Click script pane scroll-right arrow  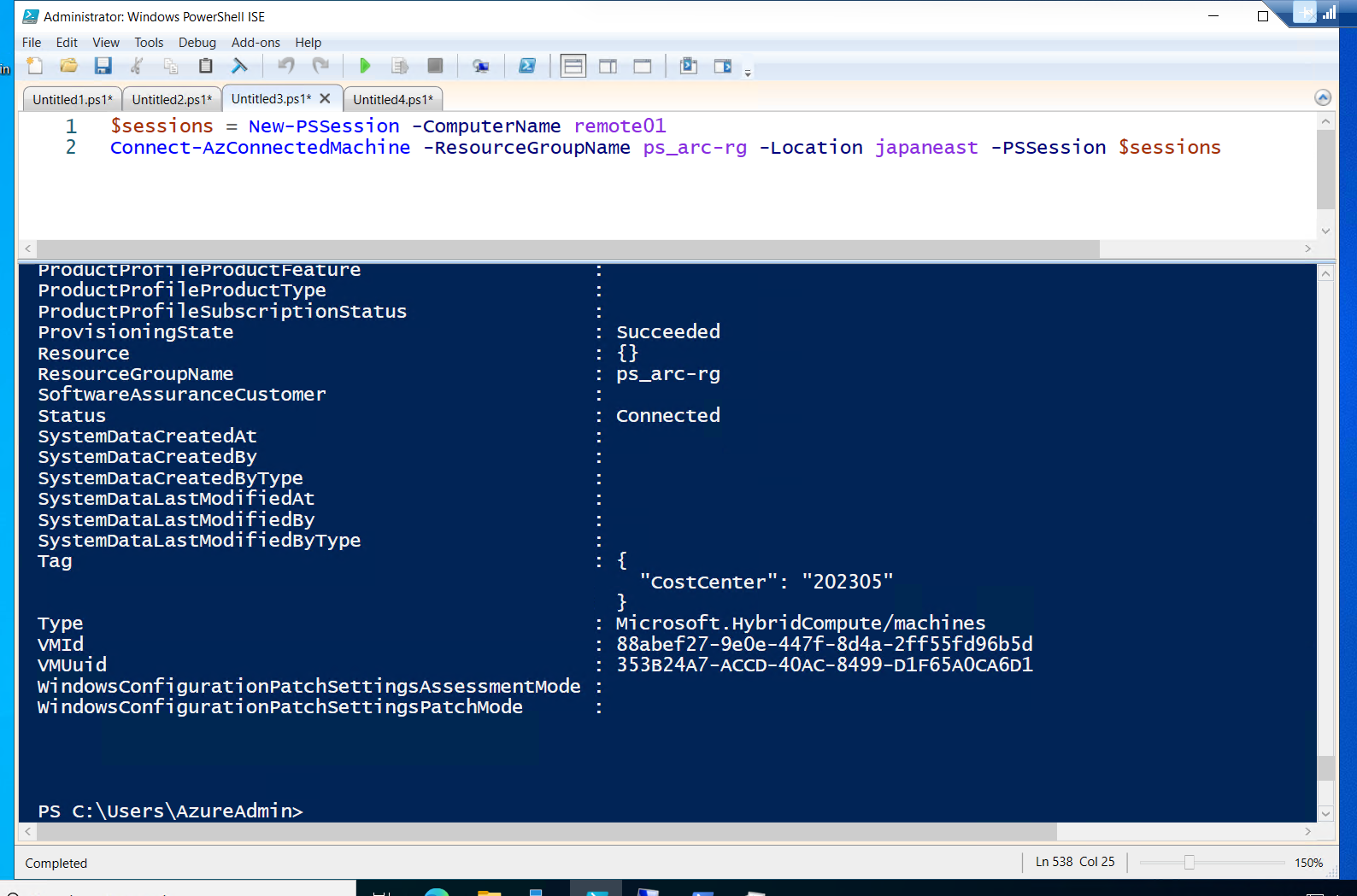coord(1307,249)
